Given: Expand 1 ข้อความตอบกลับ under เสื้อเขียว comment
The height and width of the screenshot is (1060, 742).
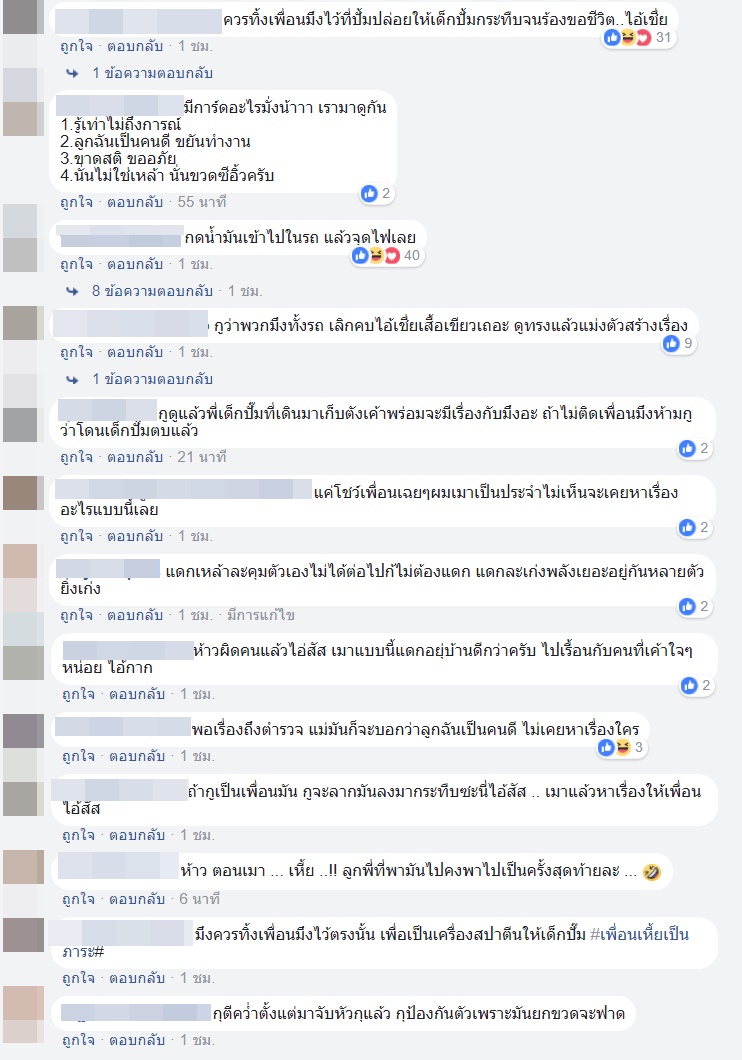Looking at the screenshot, I should pos(152,379).
